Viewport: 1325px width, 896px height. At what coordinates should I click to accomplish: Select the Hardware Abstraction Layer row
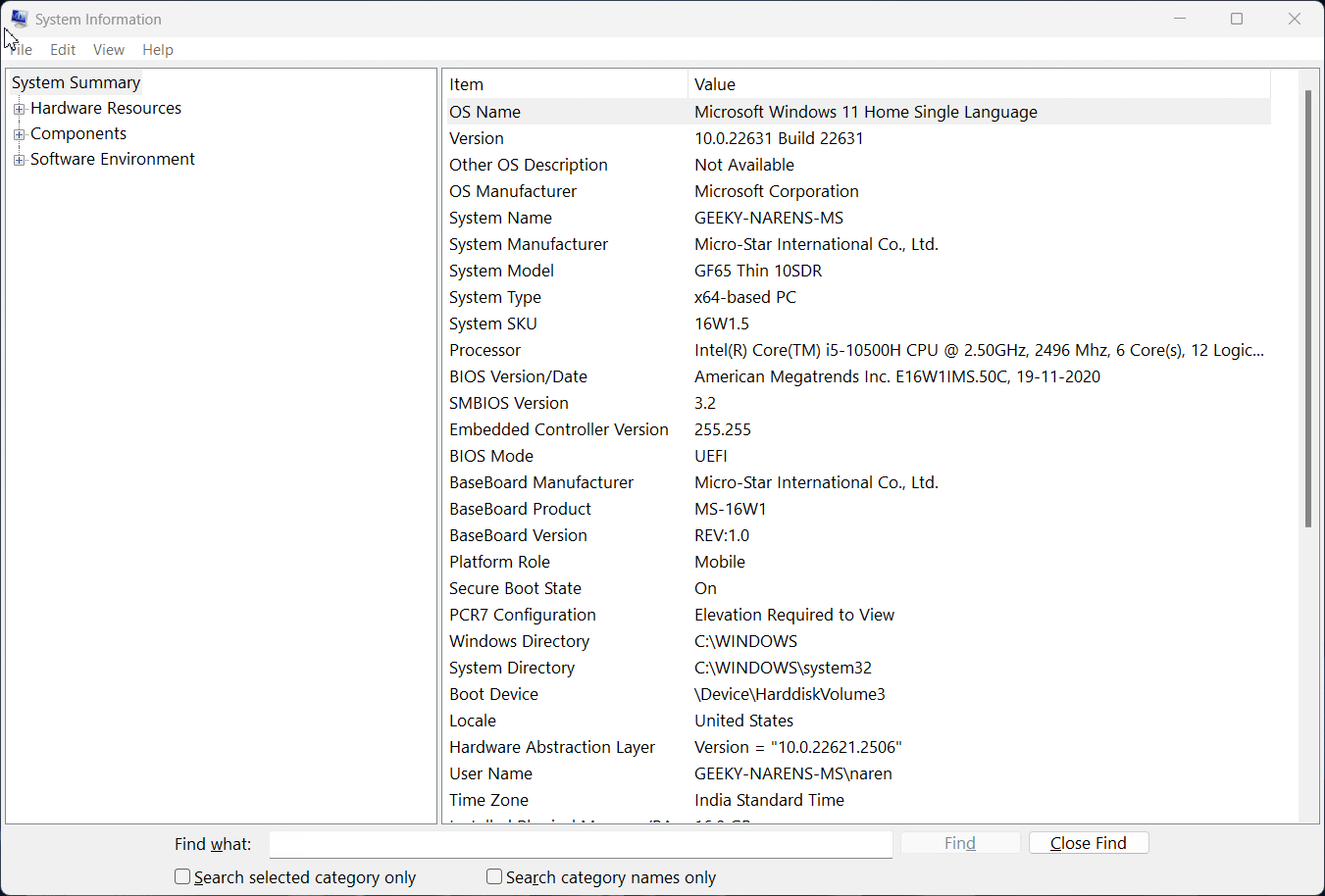coord(858,747)
